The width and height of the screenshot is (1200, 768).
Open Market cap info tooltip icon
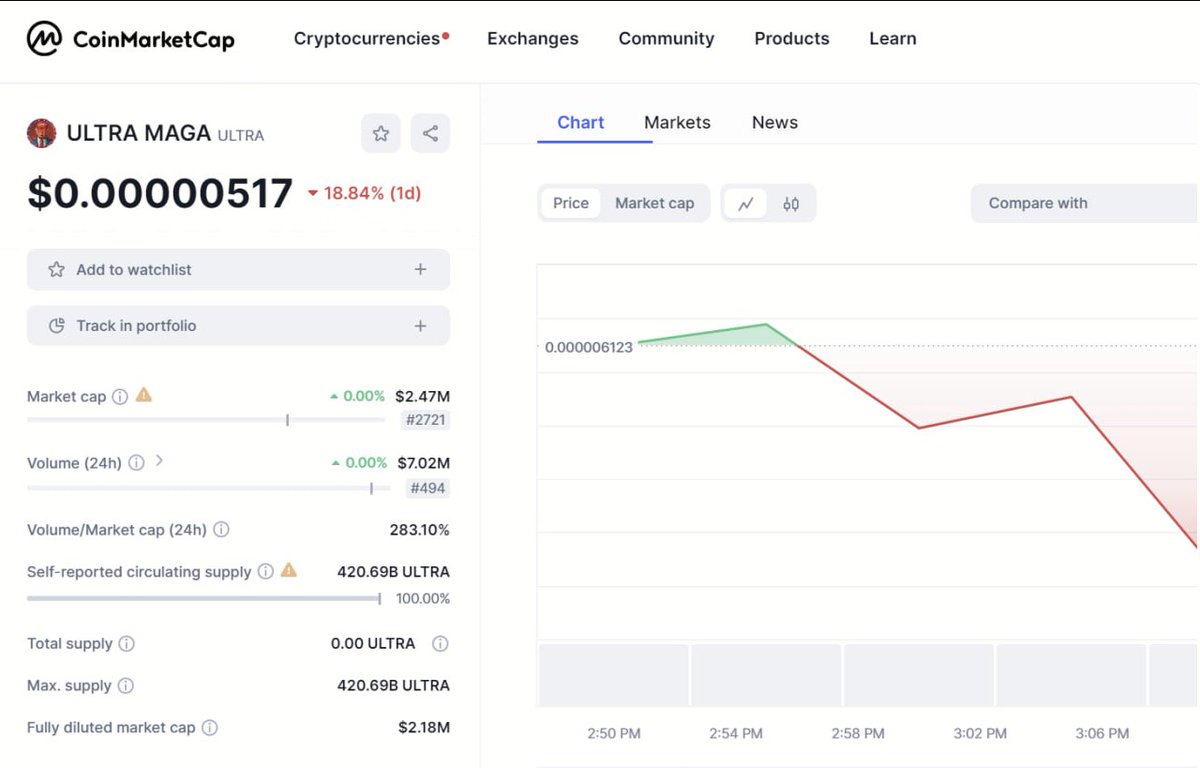pyautogui.click(x=120, y=396)
